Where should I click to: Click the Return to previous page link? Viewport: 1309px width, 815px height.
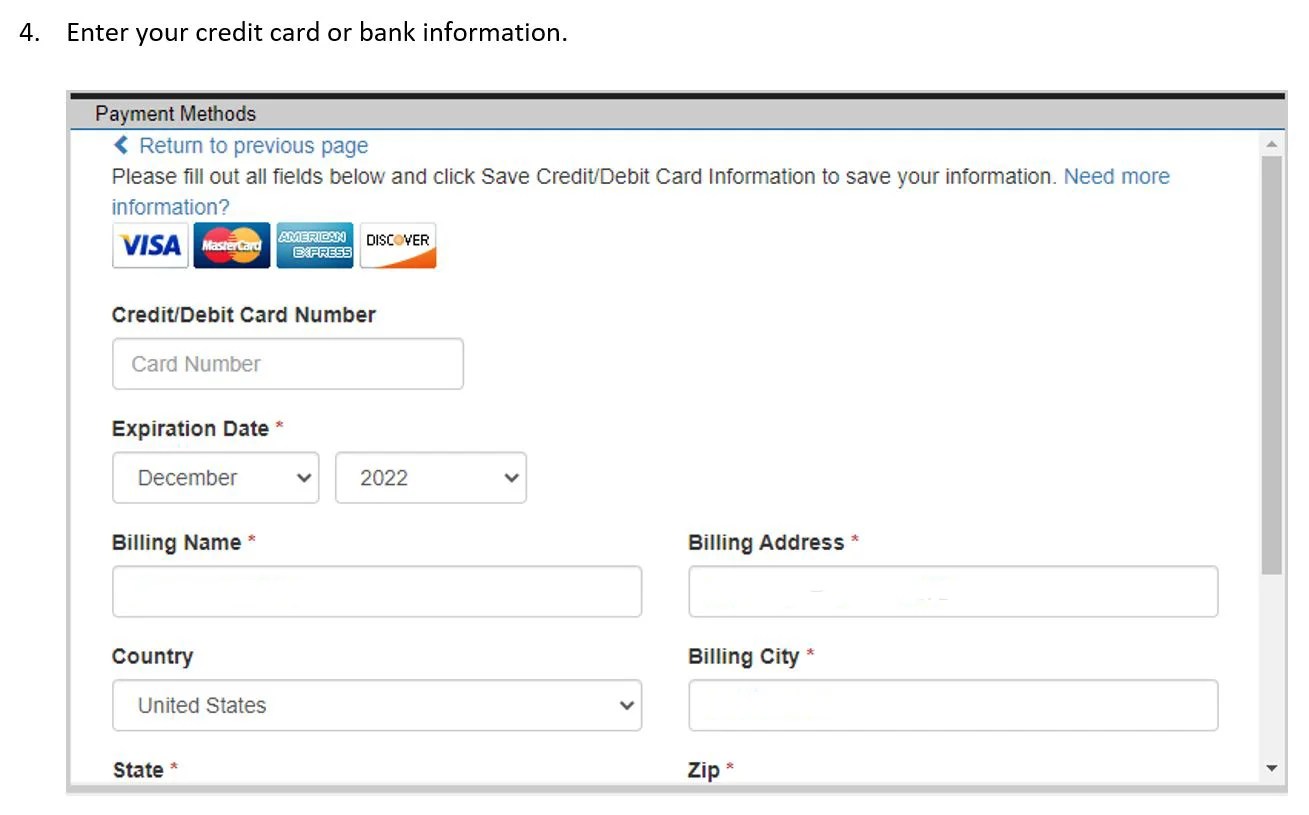click(253, 145)
